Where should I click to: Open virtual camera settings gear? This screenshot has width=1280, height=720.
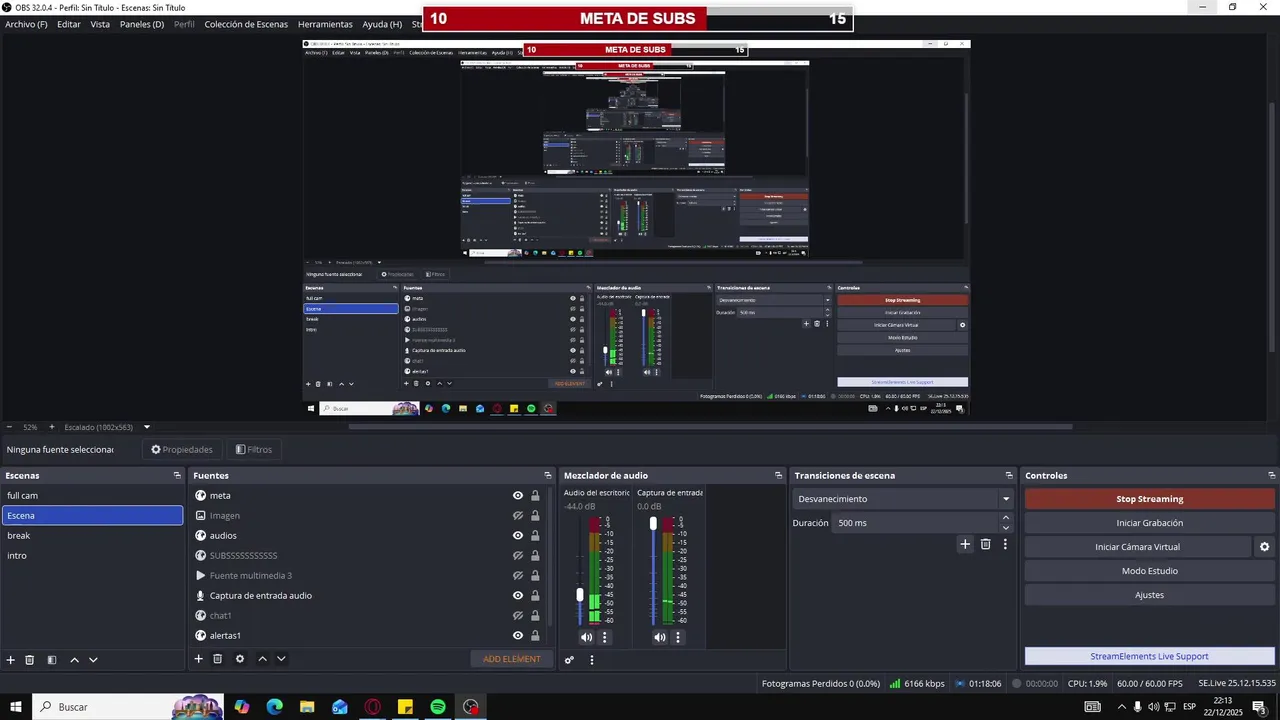click(1264, 547)
